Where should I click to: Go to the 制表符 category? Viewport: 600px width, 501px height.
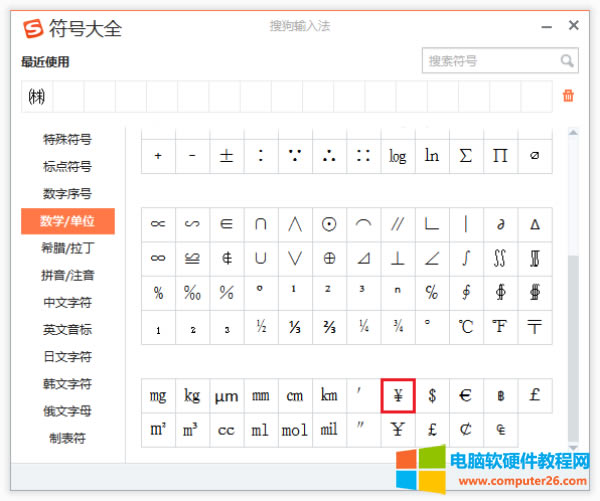tap(68, 438)
